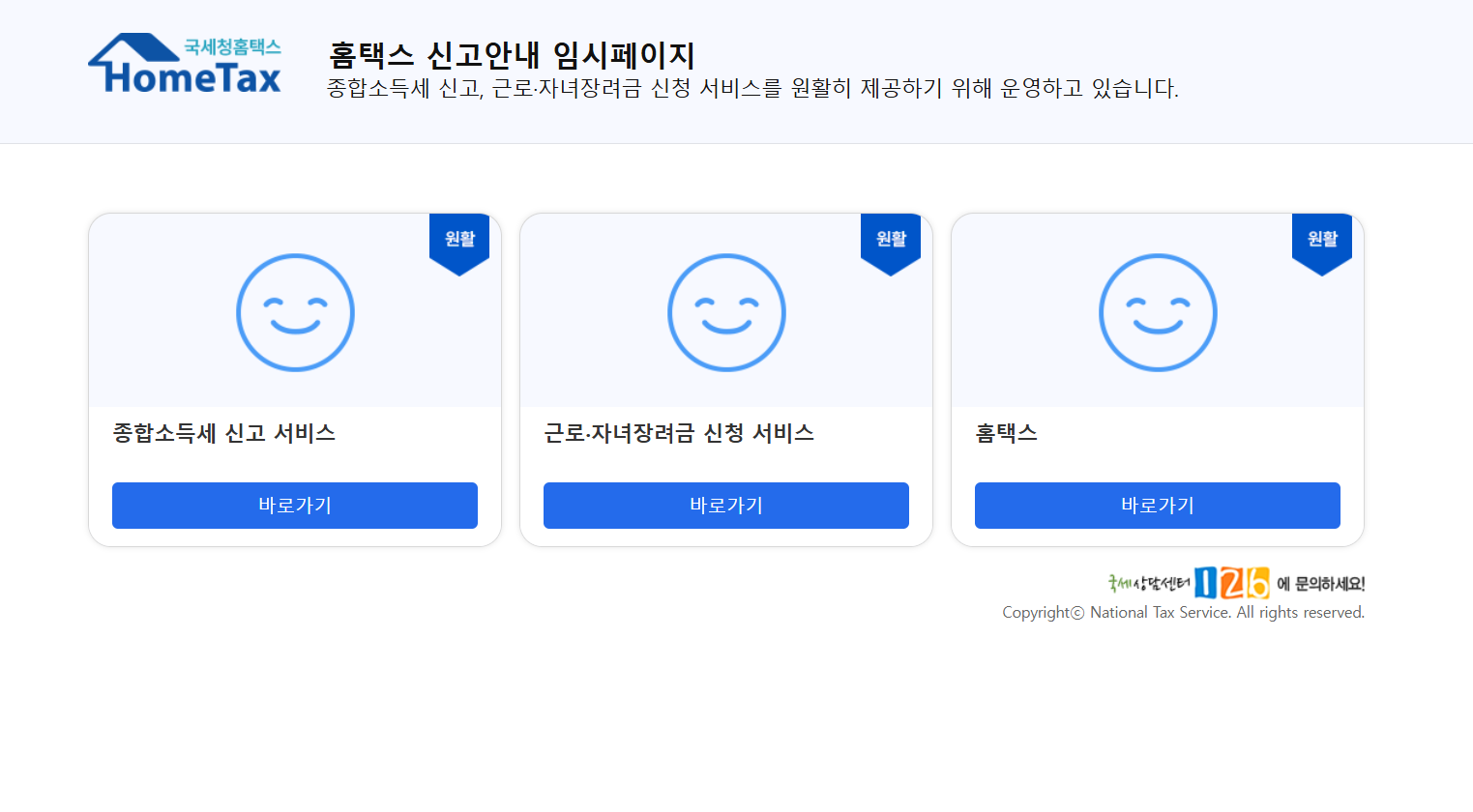
Task: Click the HomeTax logo
Action: pos(185,64)
